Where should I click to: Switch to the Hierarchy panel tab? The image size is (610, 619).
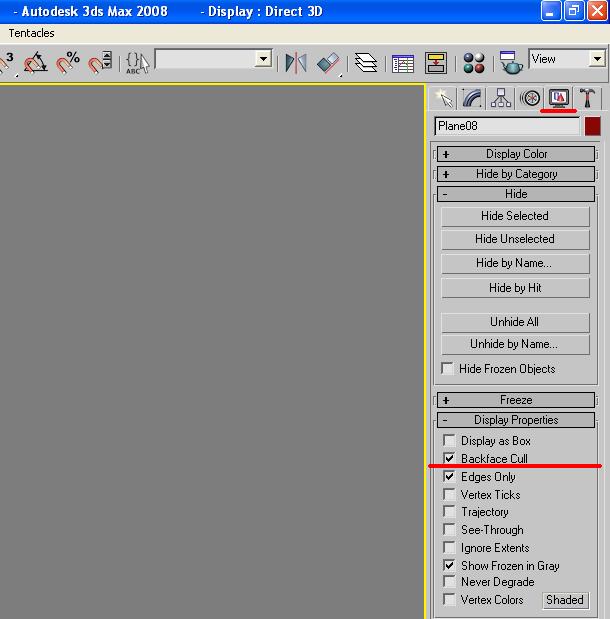click(501, 98)
